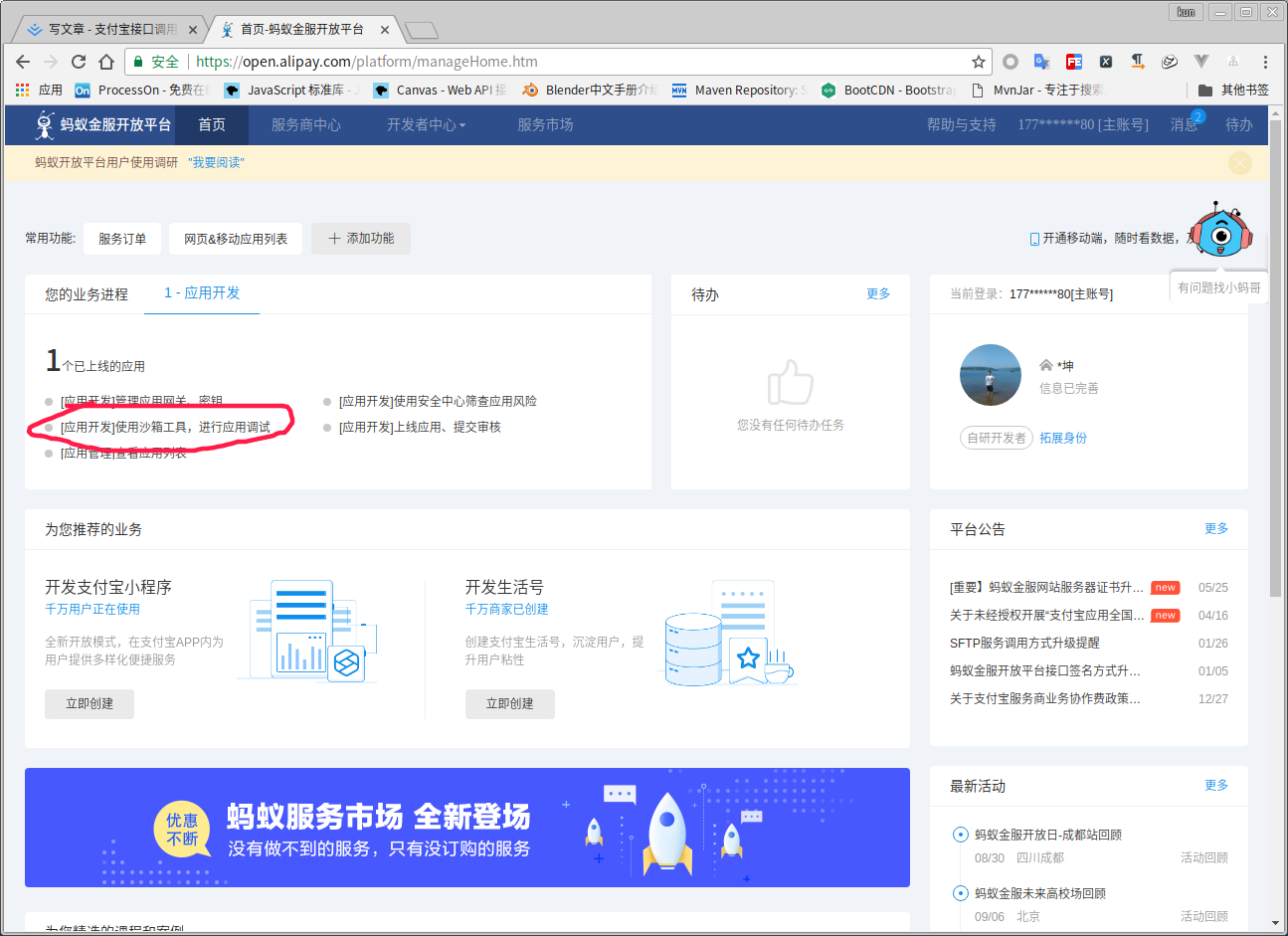Bookmark this page with the star icon
Viewport: 1288px width, 936px height.
click(979, 62)
